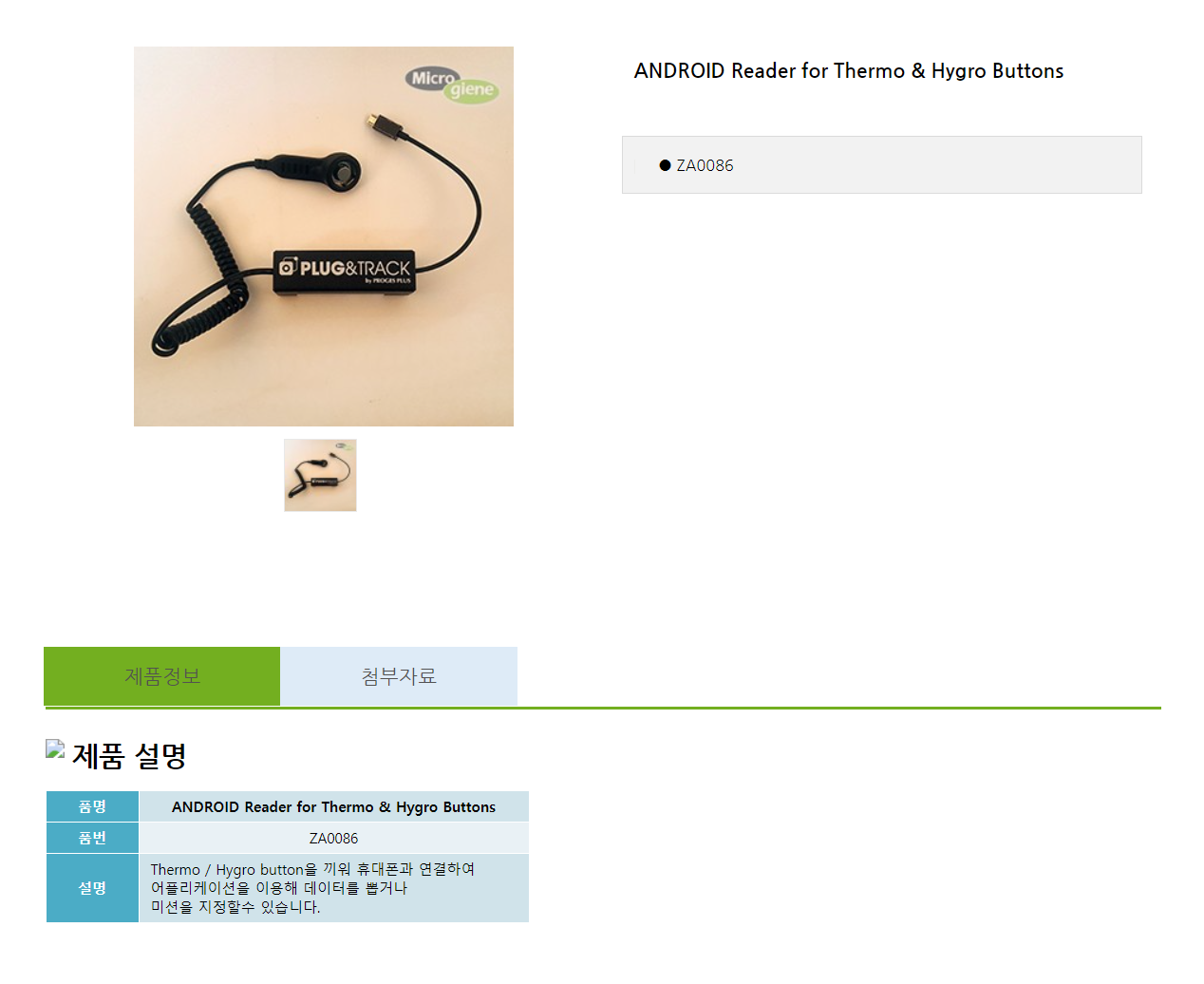The image size is (1204, 984).
Task: Click the USB connector in product photo
Action: coord(374,123)
